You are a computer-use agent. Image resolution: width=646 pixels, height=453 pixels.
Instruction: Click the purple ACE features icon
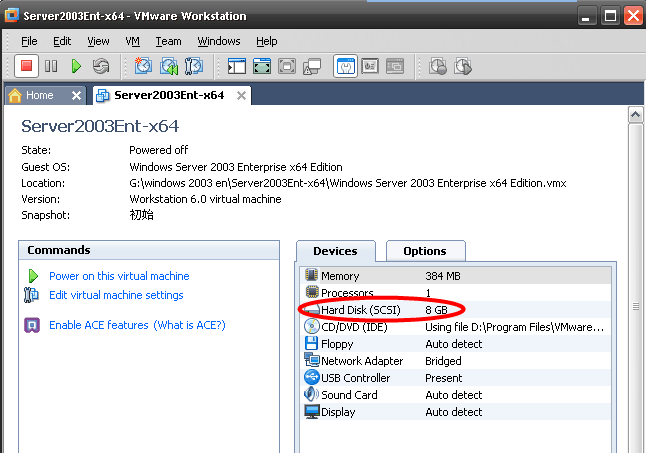click(32, 325)
